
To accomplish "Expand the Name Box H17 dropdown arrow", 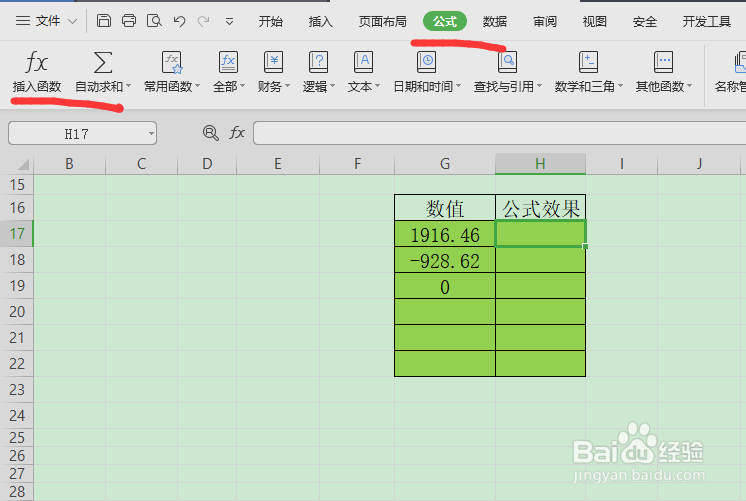I will 151,134.
